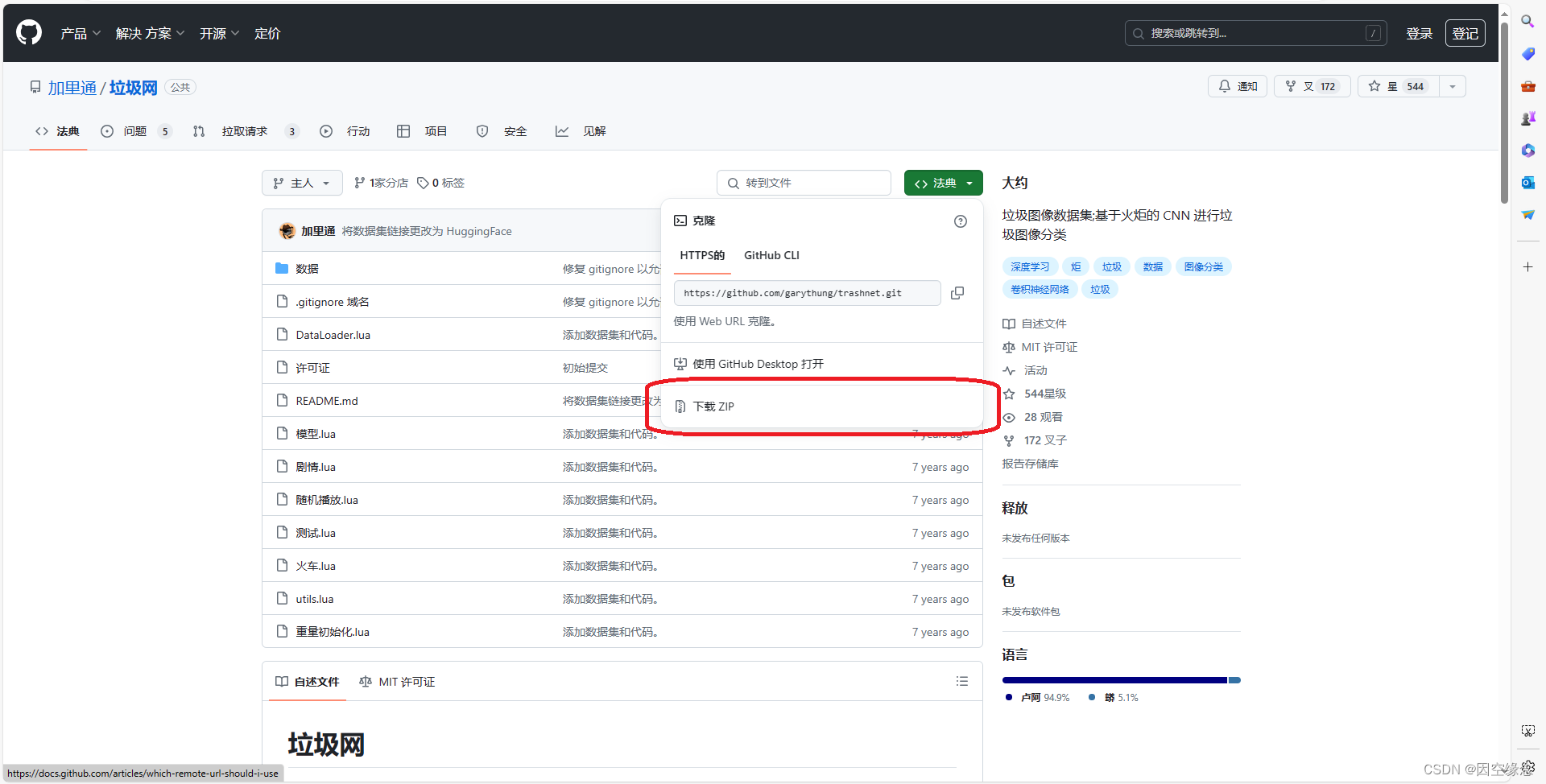This screenshot has height=784, width=1546.
Task: Click the clone URL text field
Action: tap(807, 293)
